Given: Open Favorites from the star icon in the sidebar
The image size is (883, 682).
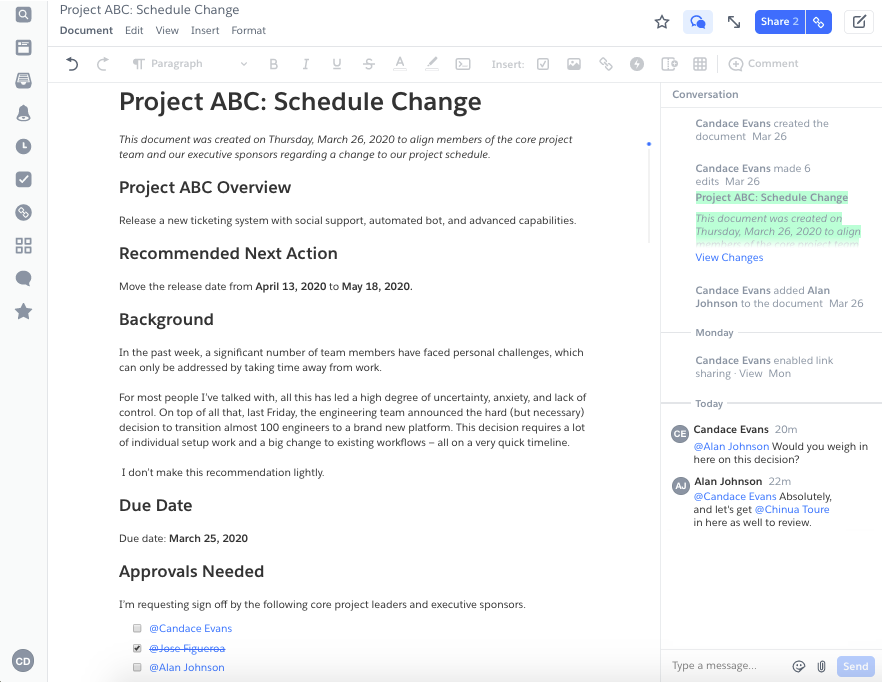Looking at the screenshot, I should 23,311.
